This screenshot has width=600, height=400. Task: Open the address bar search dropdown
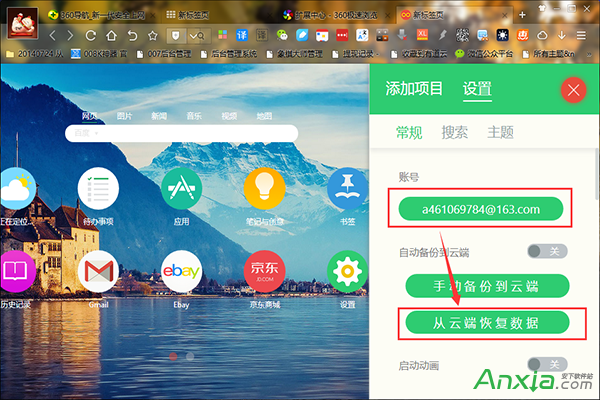pyautogui.click(x=197, y=36)
